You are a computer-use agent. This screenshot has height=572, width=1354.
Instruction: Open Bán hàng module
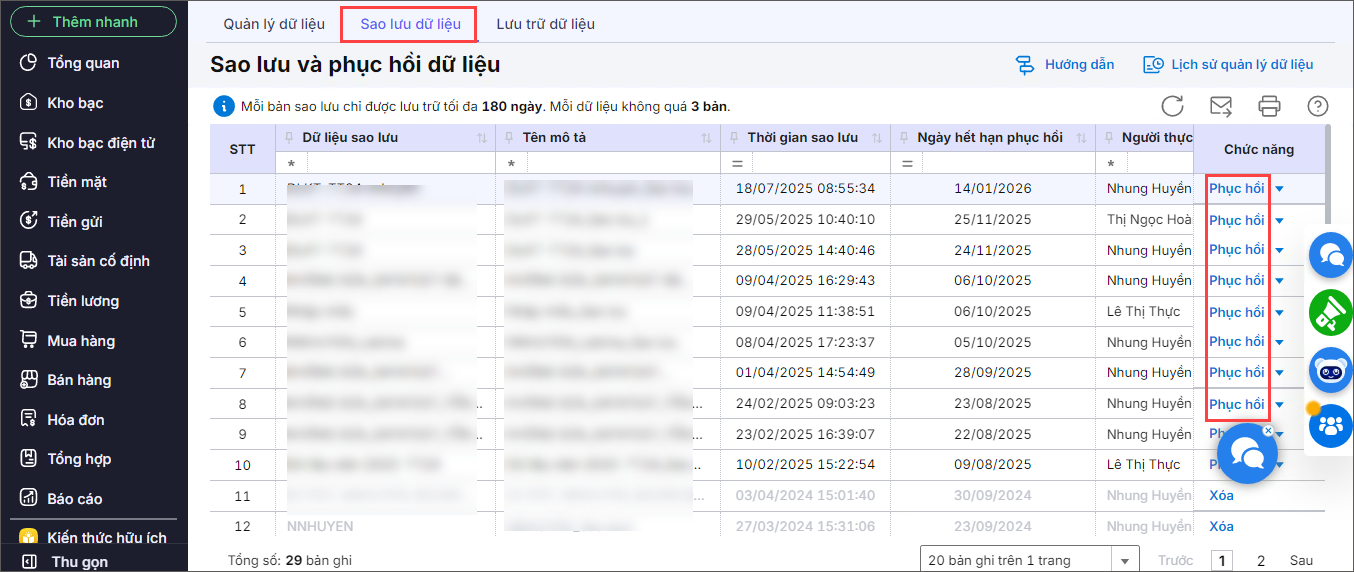79,380
